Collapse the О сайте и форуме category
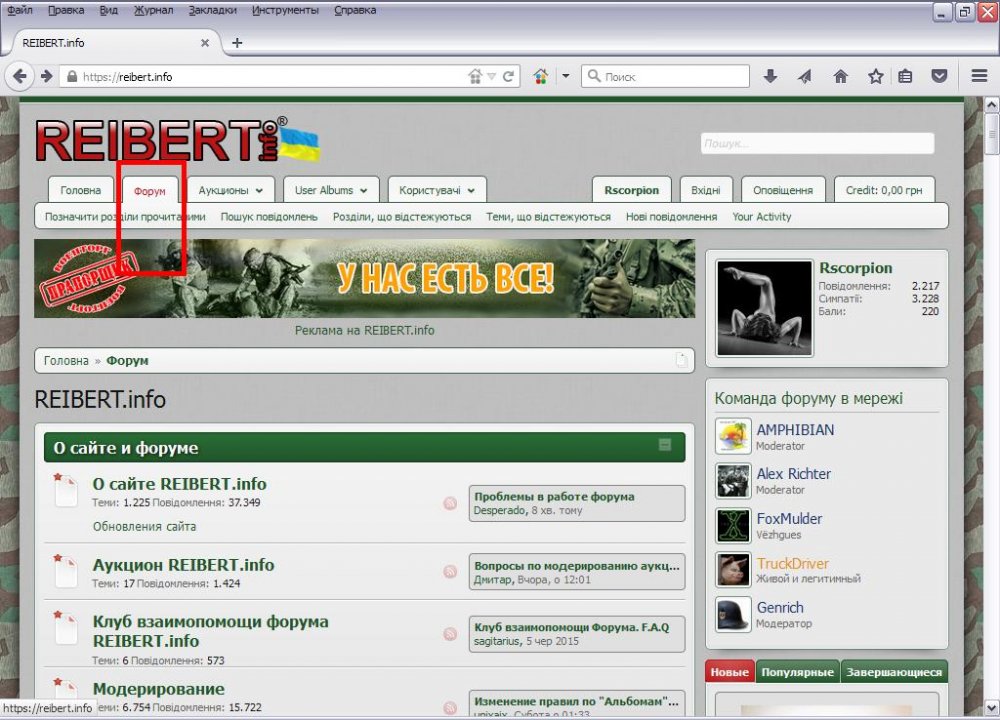Screen dimensions: 1000x720 tap(665, 446)
